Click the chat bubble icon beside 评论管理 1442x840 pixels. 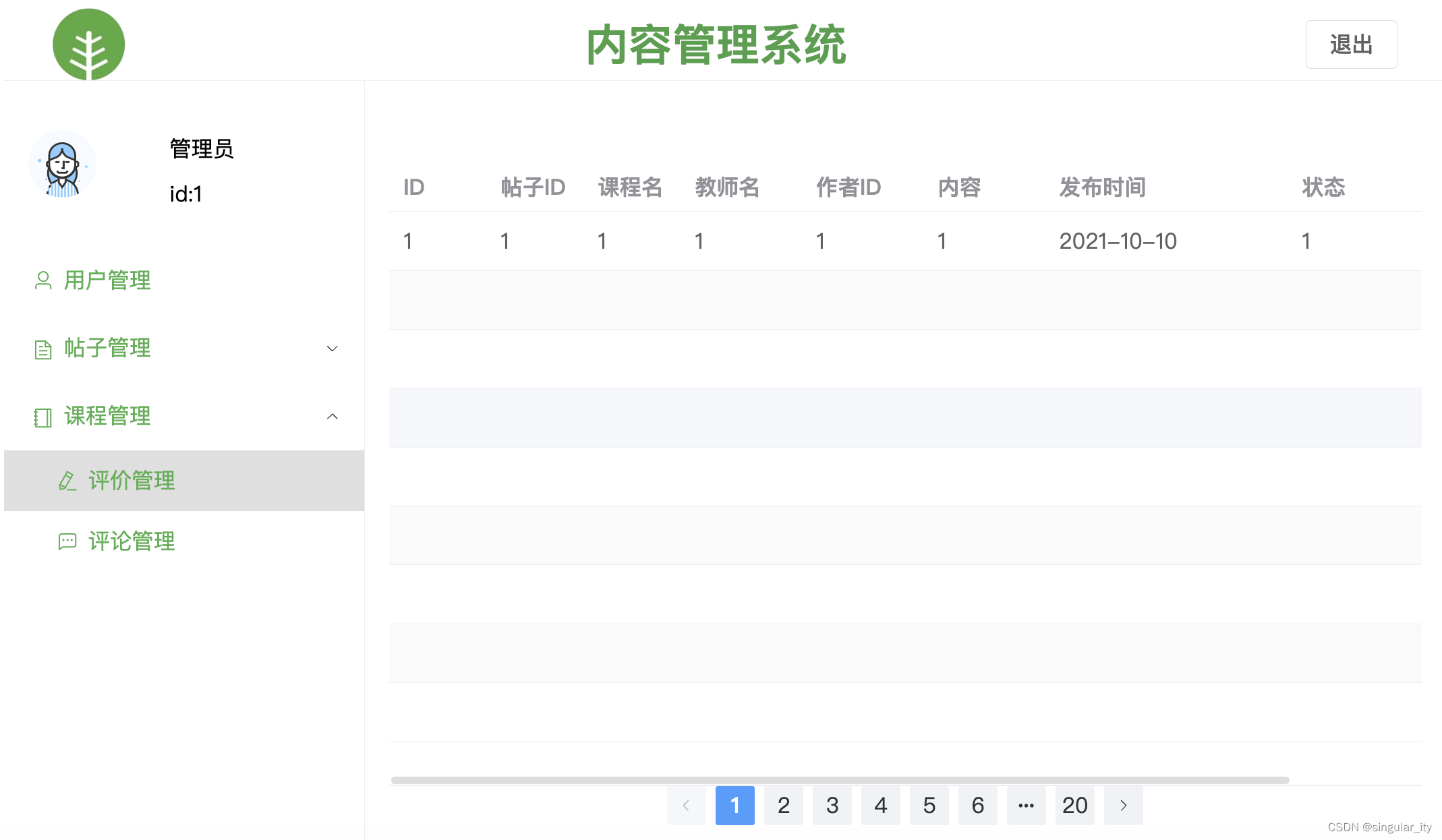(x=67, y=541)
